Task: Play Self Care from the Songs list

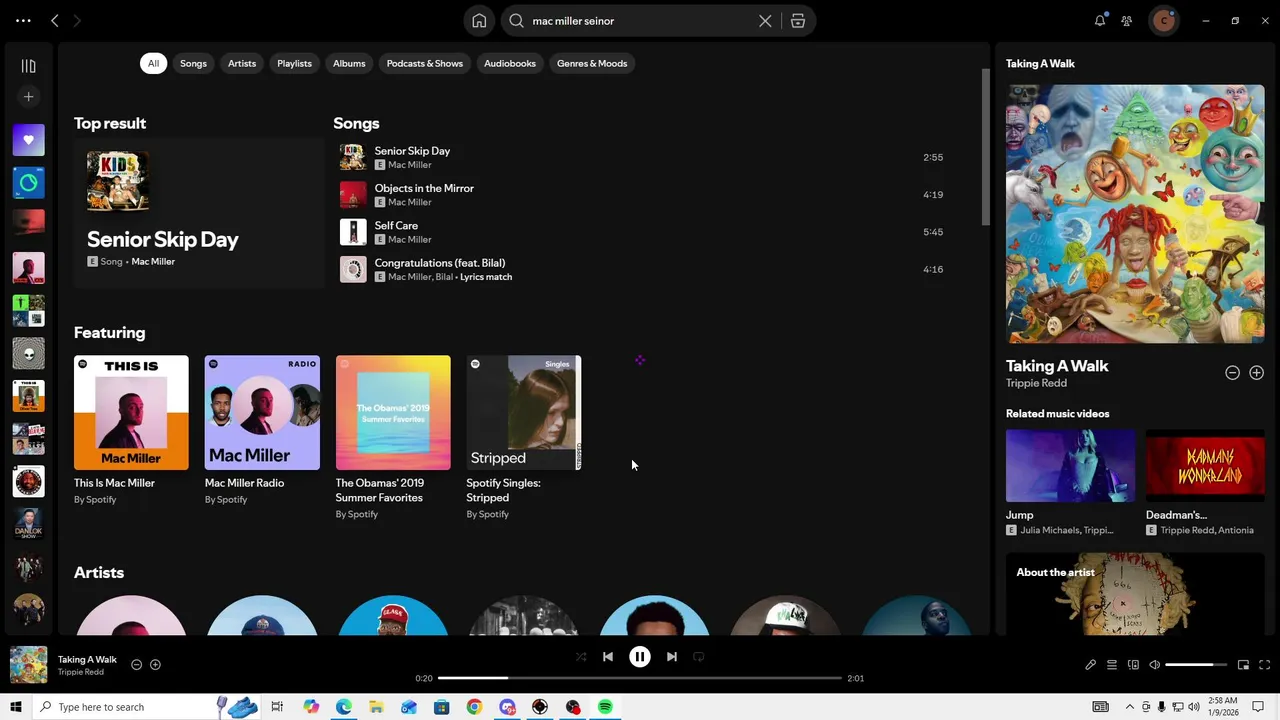Action: 641,232
